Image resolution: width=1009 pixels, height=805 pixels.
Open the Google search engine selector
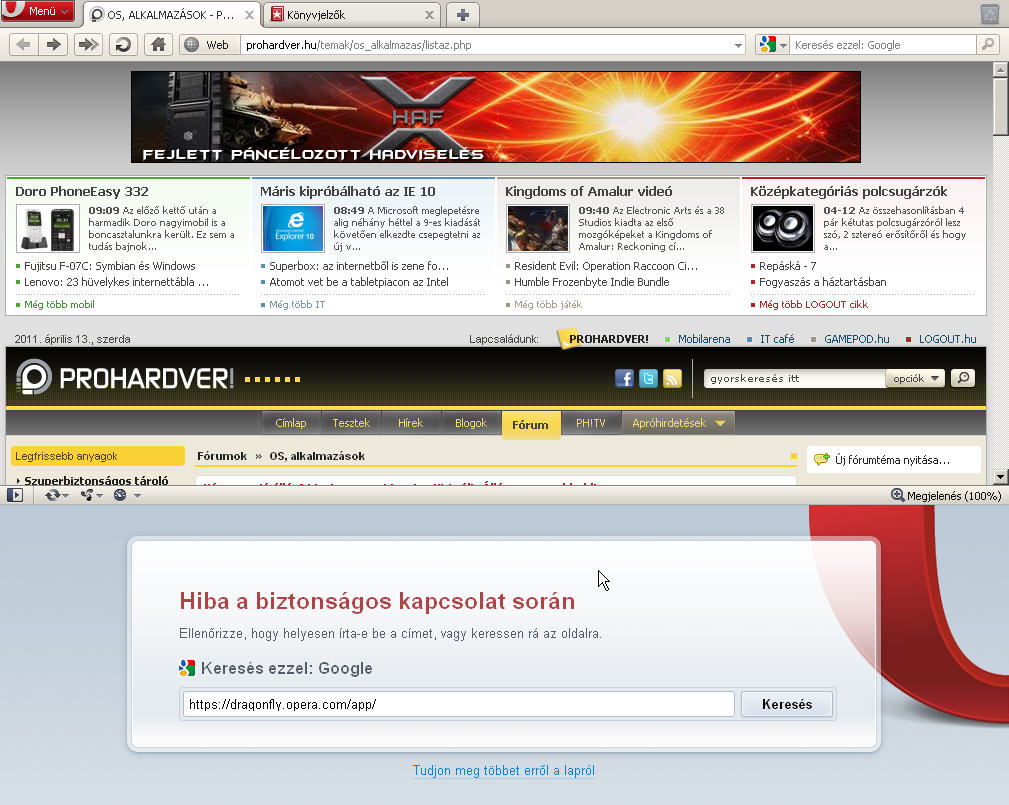coord(773,44)
